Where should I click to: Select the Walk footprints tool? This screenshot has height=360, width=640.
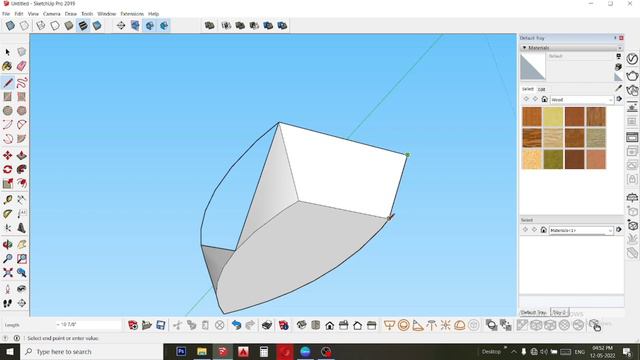point(8,303)
